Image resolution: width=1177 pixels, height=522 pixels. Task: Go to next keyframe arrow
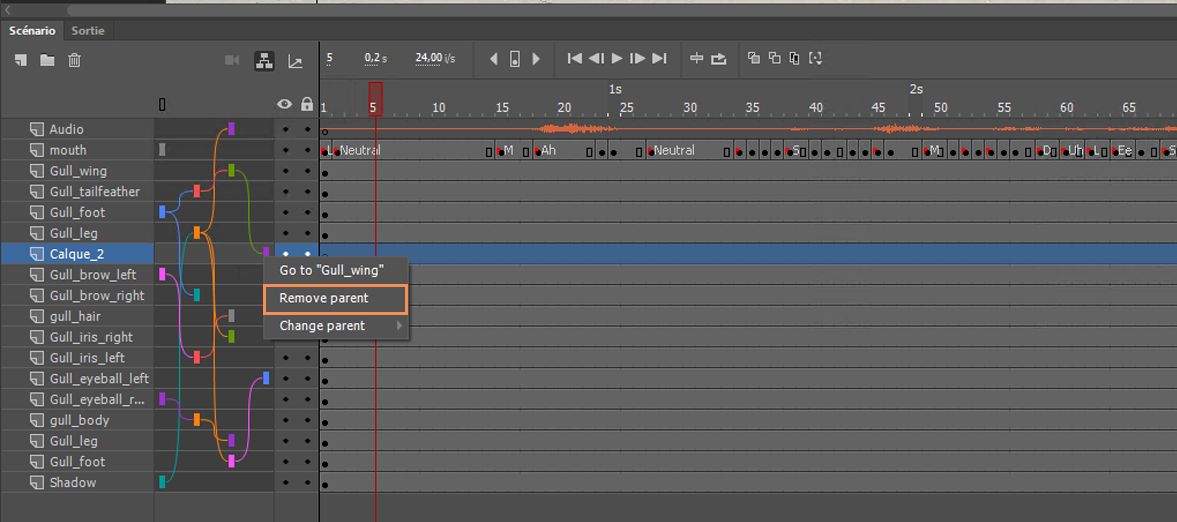coord(536,59)
